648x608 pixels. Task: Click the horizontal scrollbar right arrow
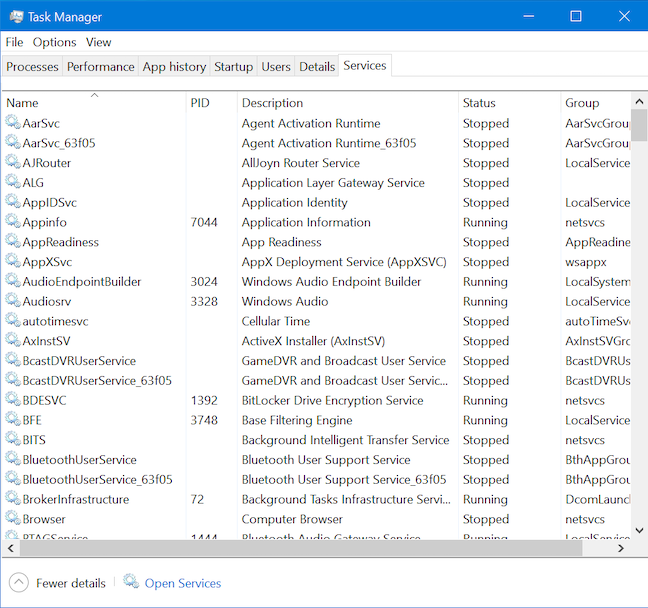point(621,548)
